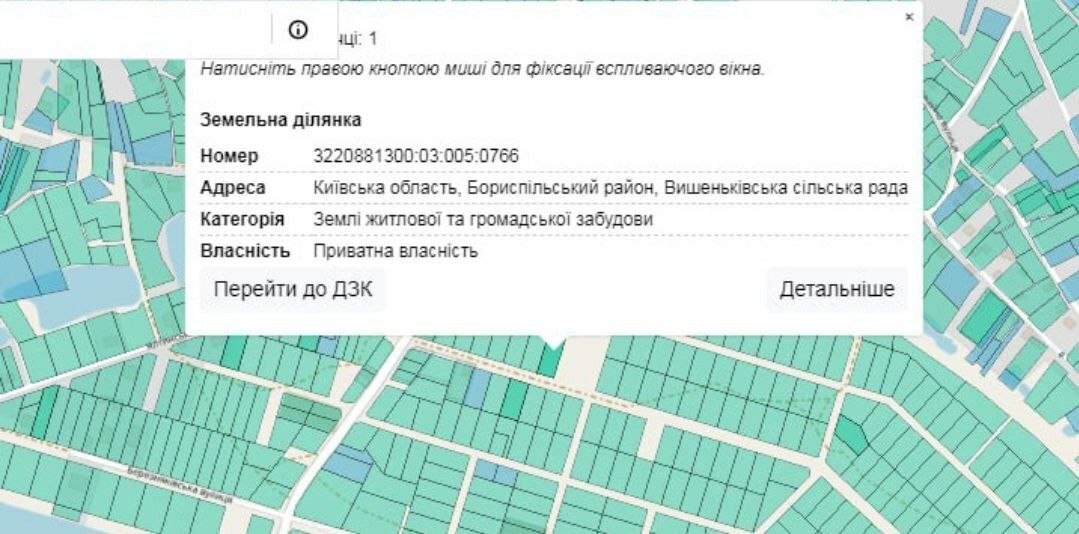The image size is (1079, 534).
Task: Click the 'Категорія' field label
Action: (242, 220)
